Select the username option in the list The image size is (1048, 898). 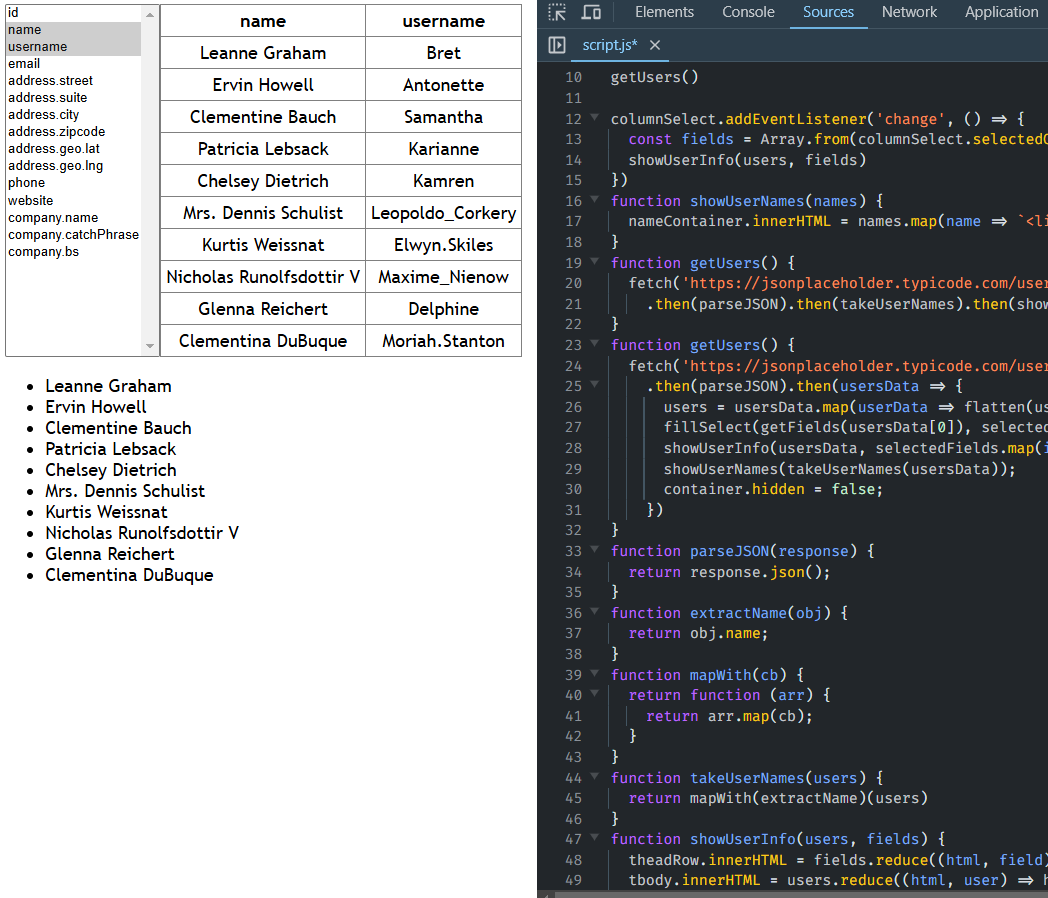74,47
